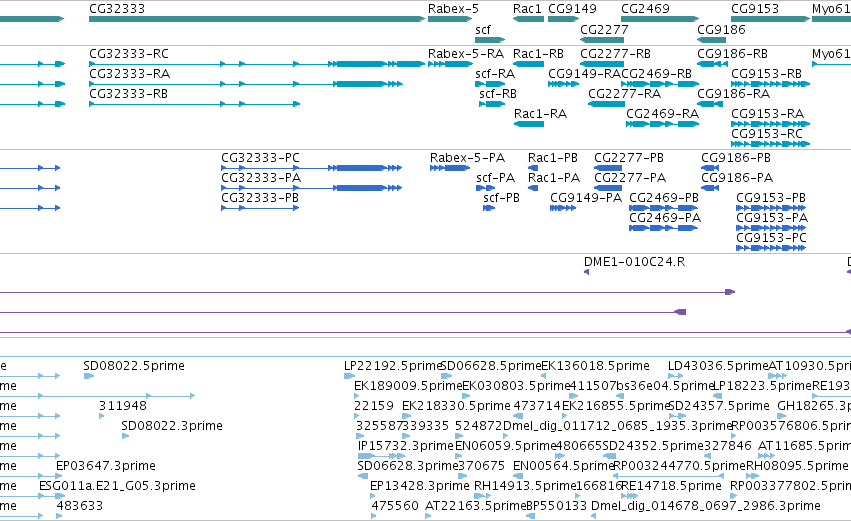Click protein CG9149-PA
The image size is (851, 521).
[x=586, y=198]
